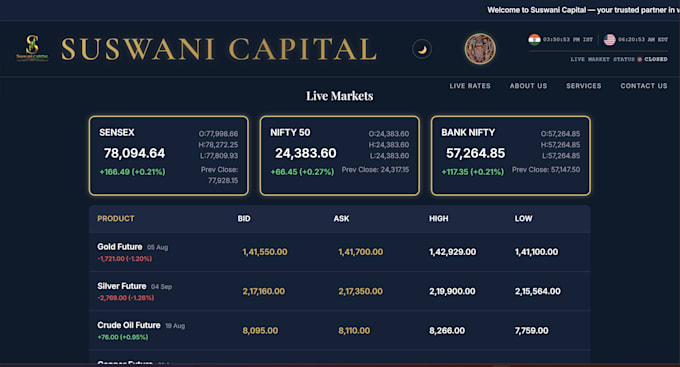Click Silver bid price 2,17,160.00
Viewport: 680px width, 367px height.
pos(264,292)
